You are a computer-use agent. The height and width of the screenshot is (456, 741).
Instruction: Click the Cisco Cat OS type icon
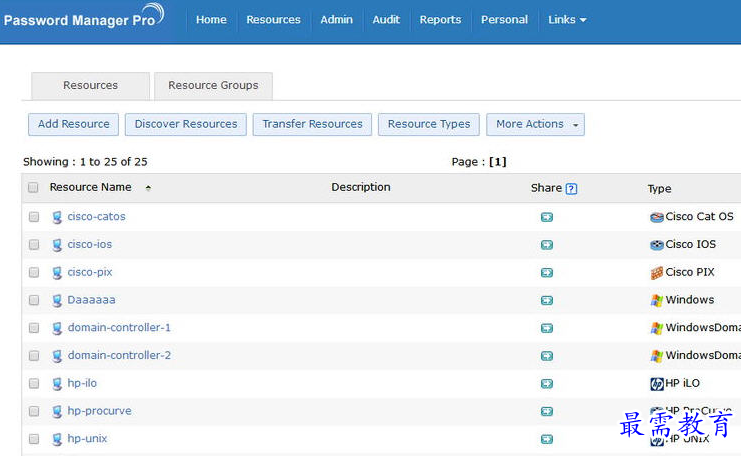click(x=657, y=217)
